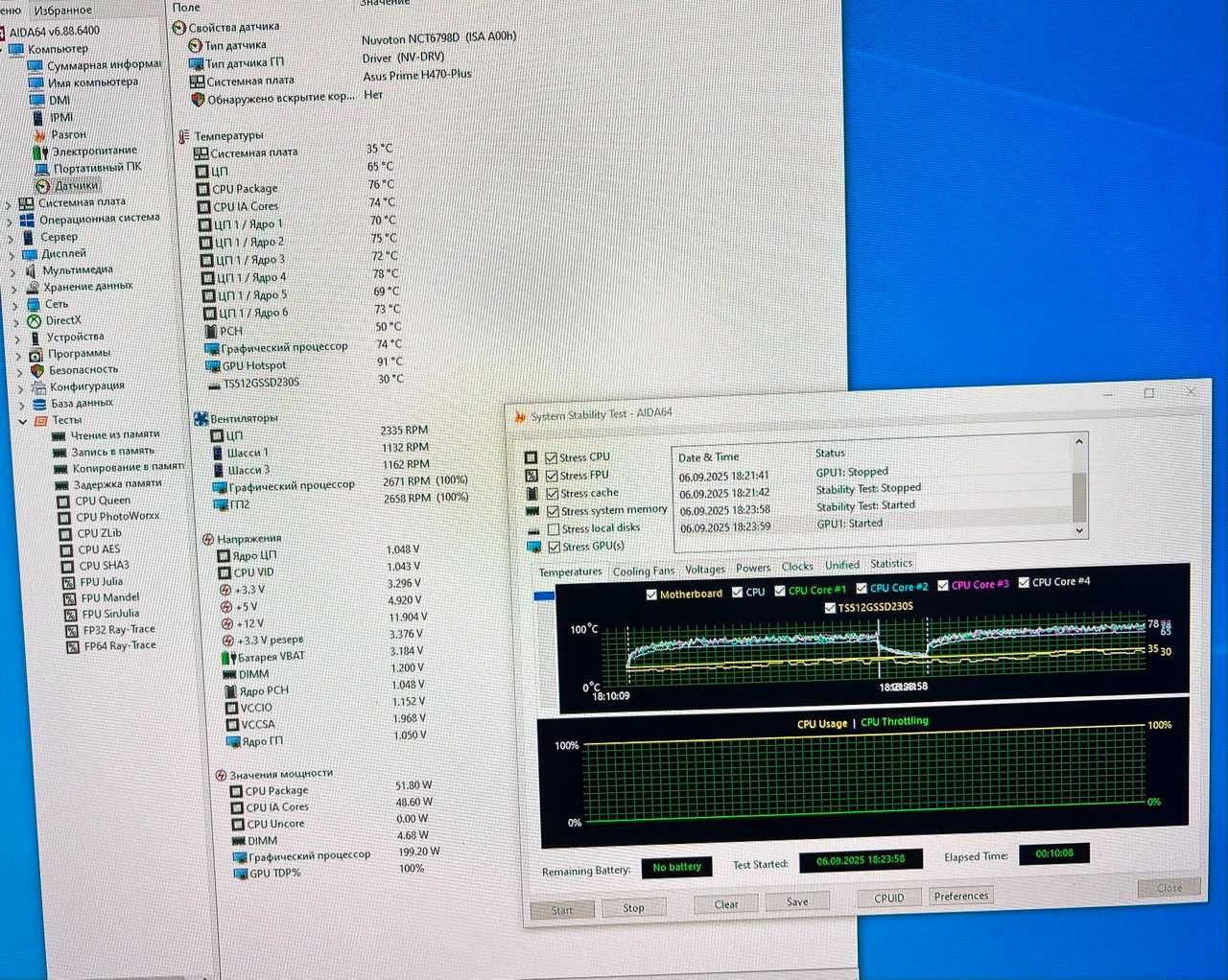The height and width of the screenshot is (980, 1228).
Task: Click the Save button
Action: tap(797, 901)
